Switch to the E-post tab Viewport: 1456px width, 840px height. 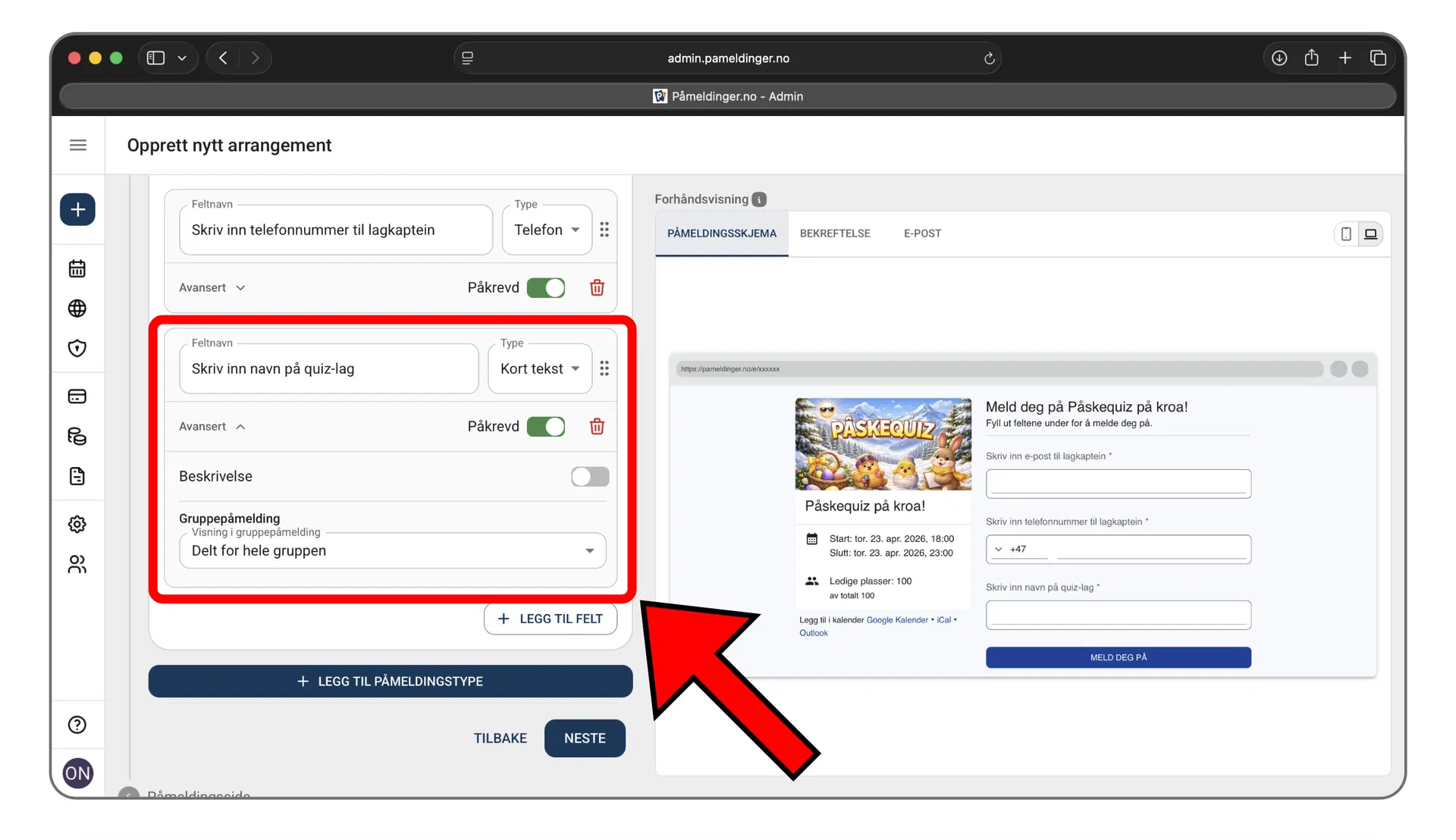pos(922,234)
